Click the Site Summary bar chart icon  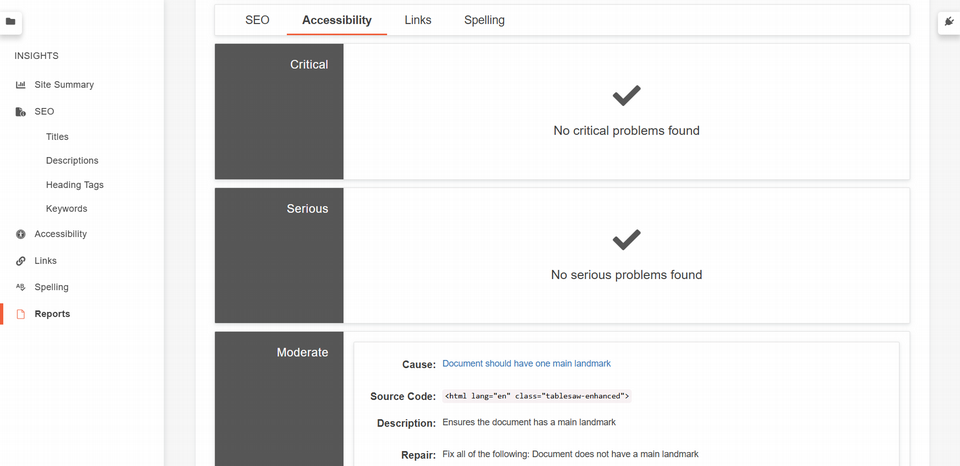click(x=21, y=85)
